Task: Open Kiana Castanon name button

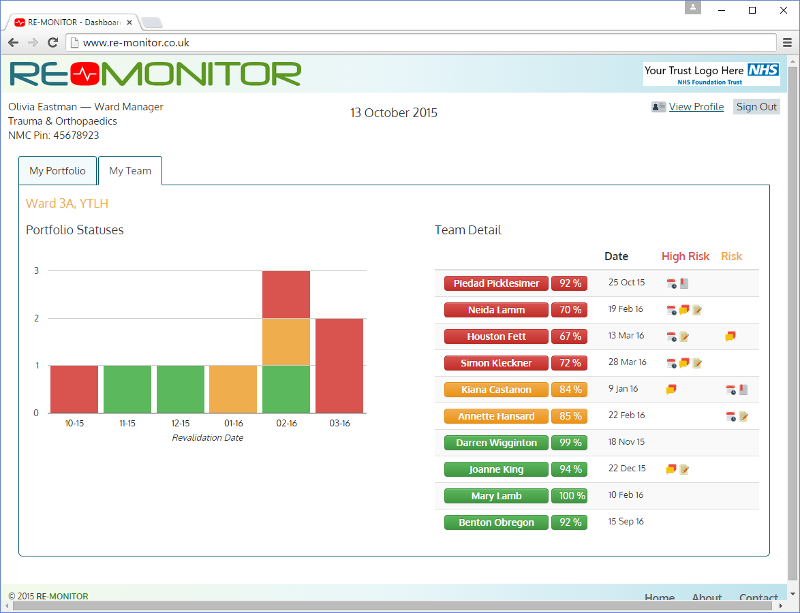Action: point(496,389)
